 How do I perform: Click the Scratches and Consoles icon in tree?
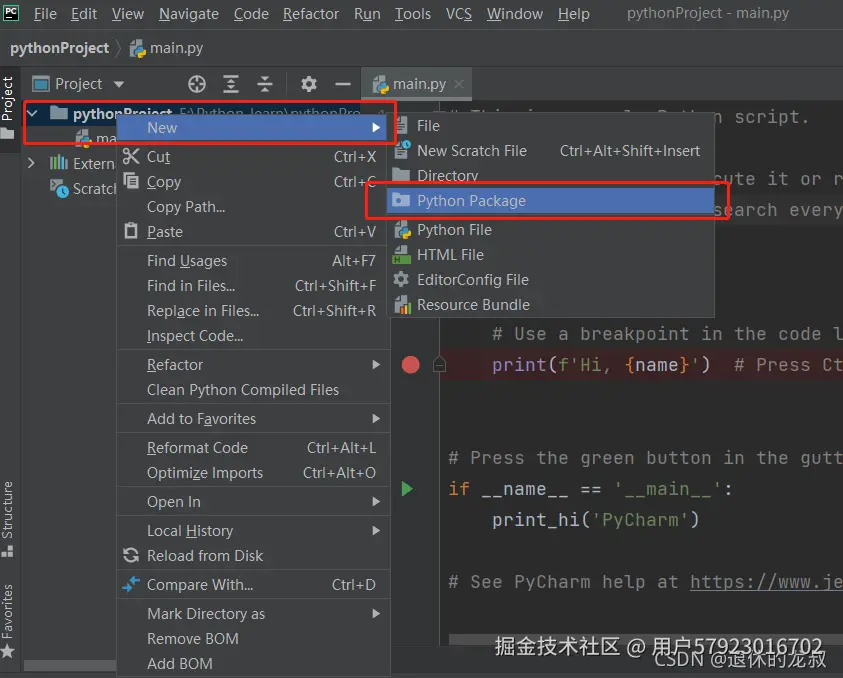click(59, 189)
